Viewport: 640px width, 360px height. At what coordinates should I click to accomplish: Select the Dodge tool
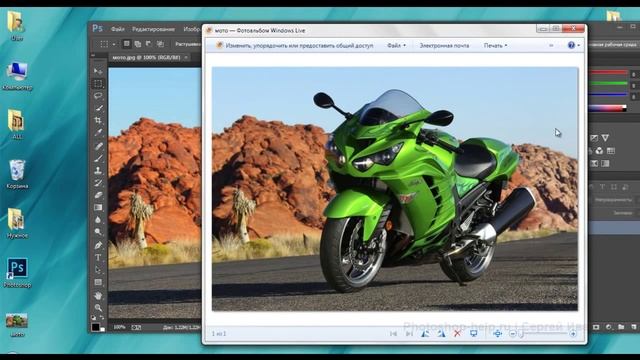click(98, 231)
